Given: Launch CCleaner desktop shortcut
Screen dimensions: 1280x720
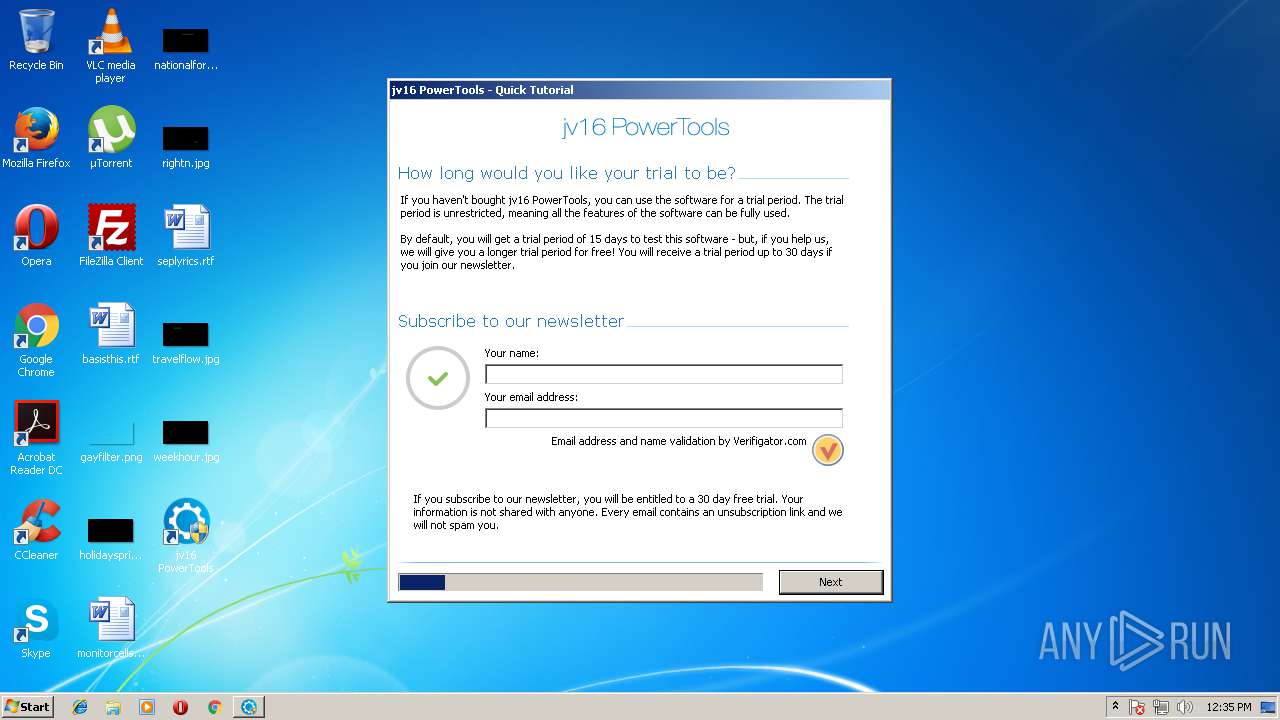Looking at the screenshot, I should 36,530.
